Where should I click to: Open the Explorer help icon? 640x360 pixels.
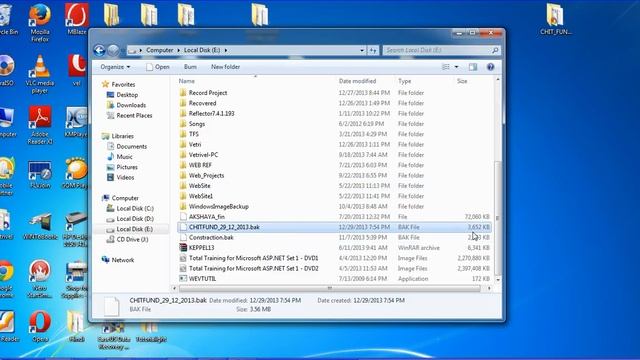click(491, 67)
